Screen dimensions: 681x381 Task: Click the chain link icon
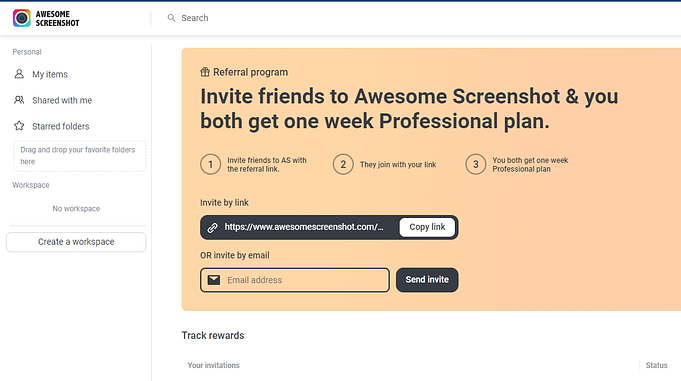[212, 228]
